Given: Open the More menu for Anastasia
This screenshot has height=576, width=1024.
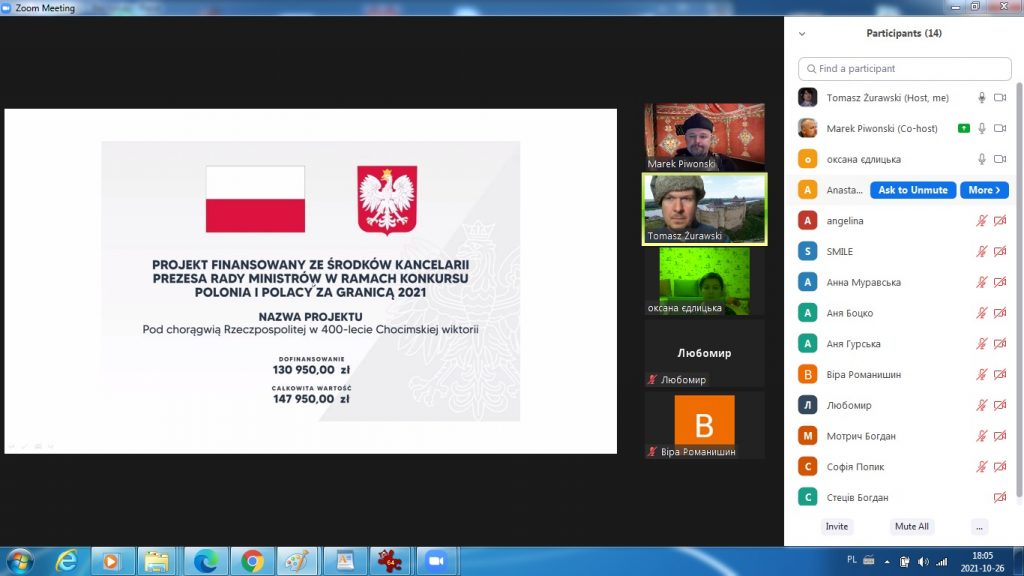Looking at the screenshot, I should [x=984, y=190].
